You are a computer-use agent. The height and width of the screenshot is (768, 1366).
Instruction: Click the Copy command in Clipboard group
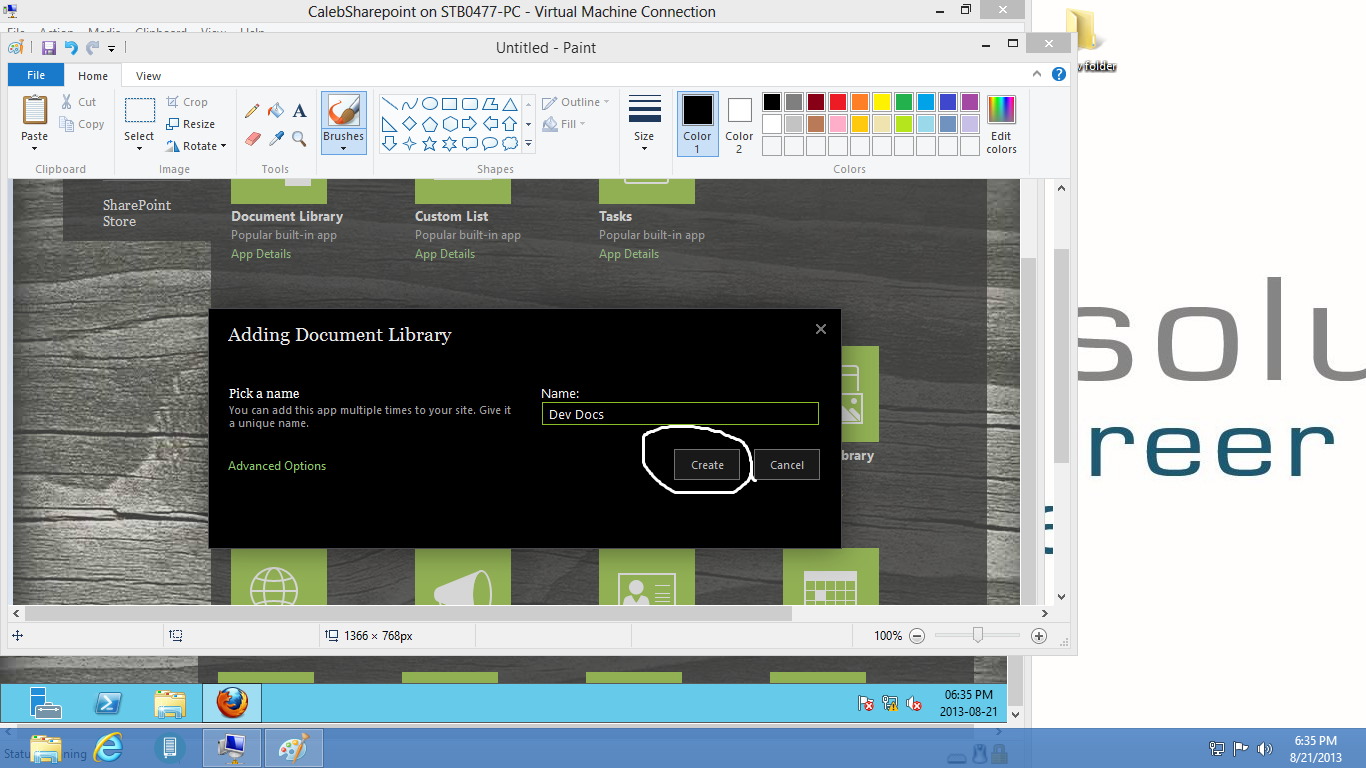82,125
